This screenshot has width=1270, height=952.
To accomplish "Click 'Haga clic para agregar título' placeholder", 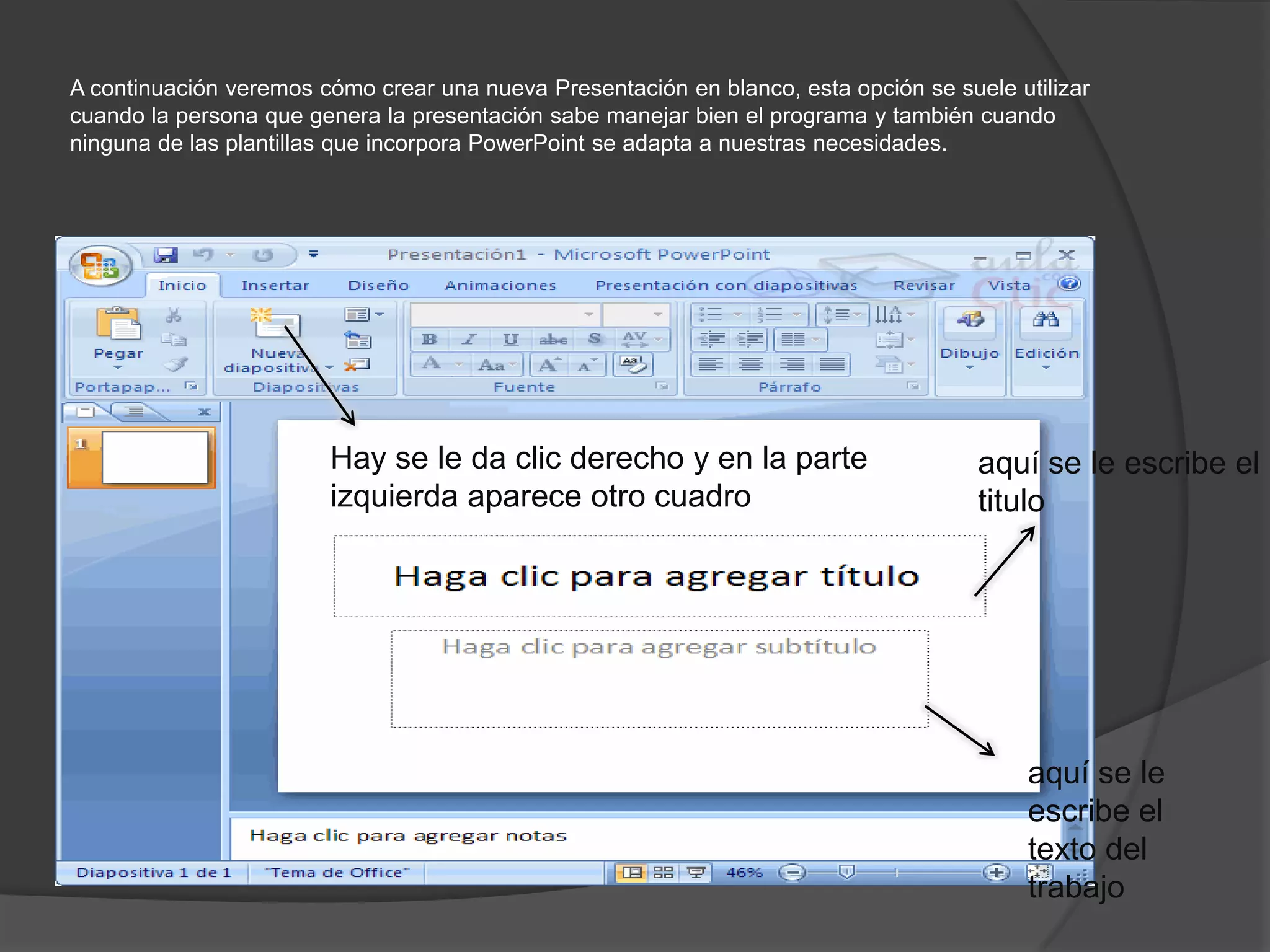I will point(657,576).
